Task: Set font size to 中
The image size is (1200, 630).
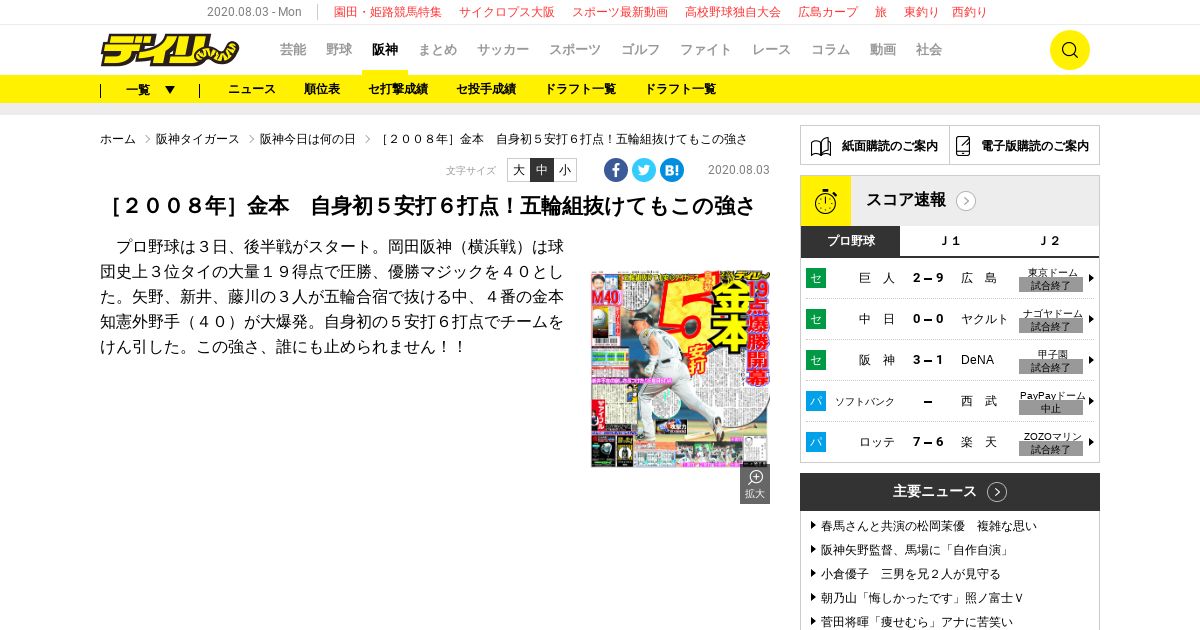Action: [542, 170]
